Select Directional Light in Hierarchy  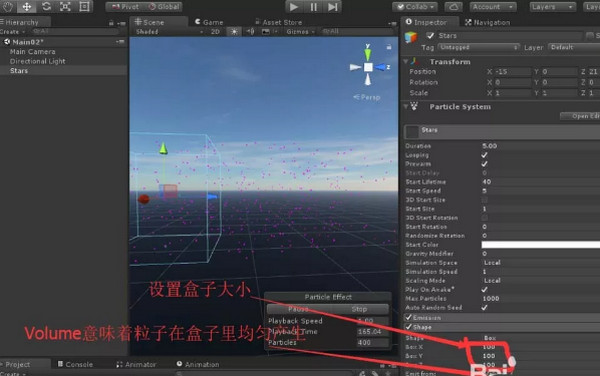point(38,61)
